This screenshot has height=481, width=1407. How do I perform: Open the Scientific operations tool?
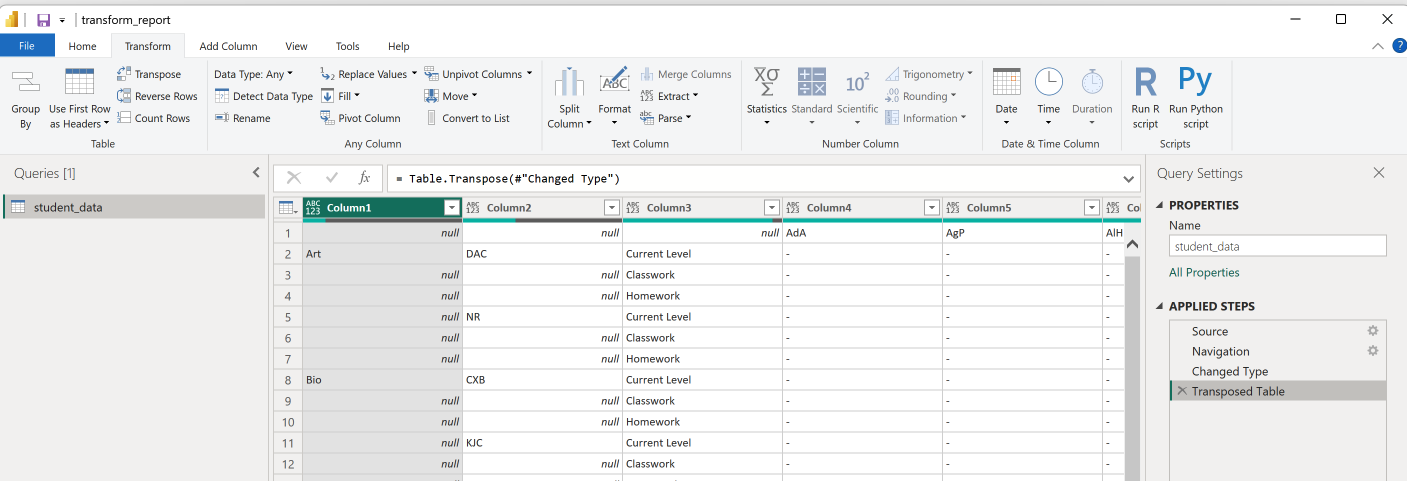(x=857, y=96)
